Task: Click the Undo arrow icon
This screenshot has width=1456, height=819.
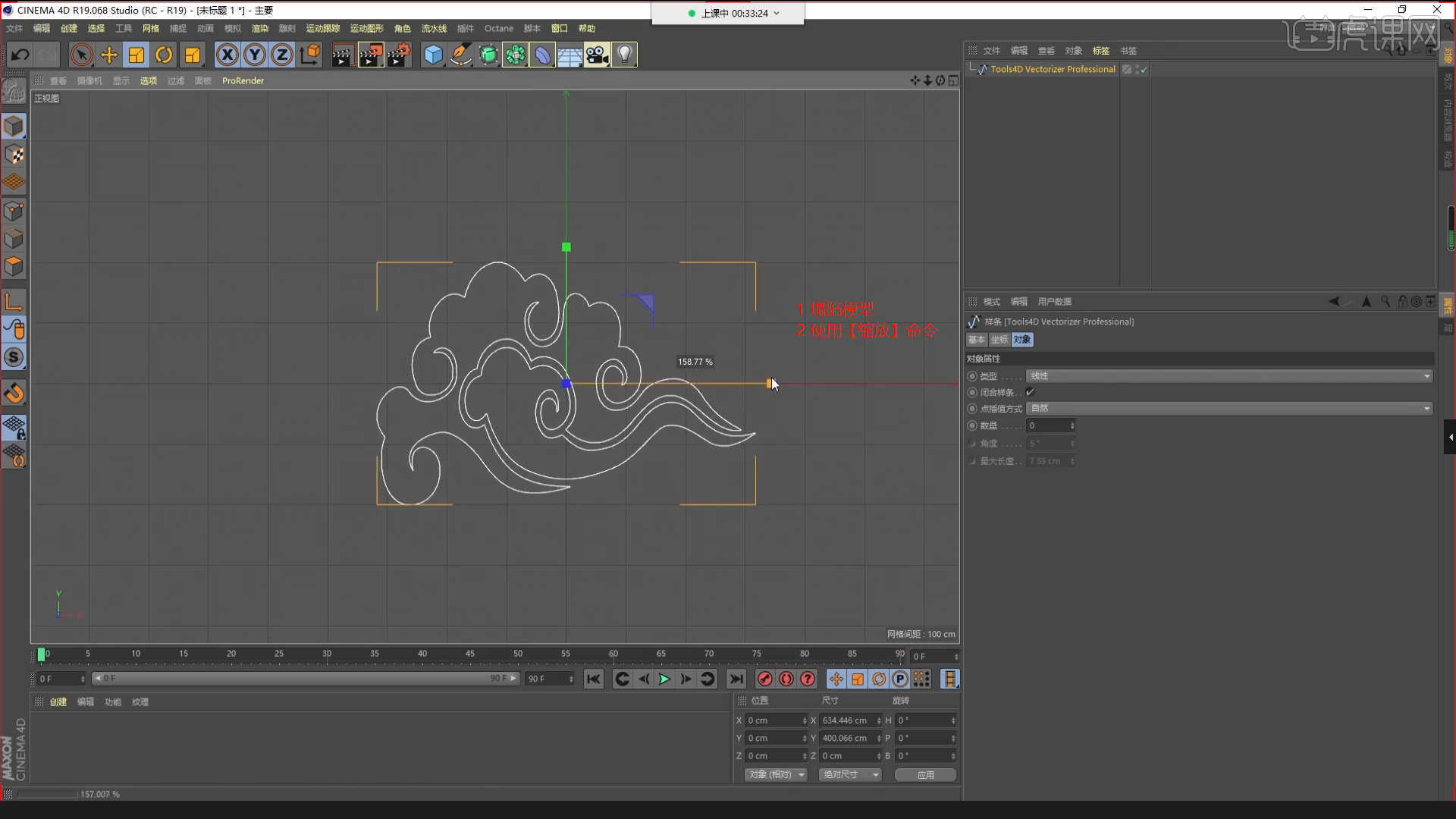Action: (20, 55)
